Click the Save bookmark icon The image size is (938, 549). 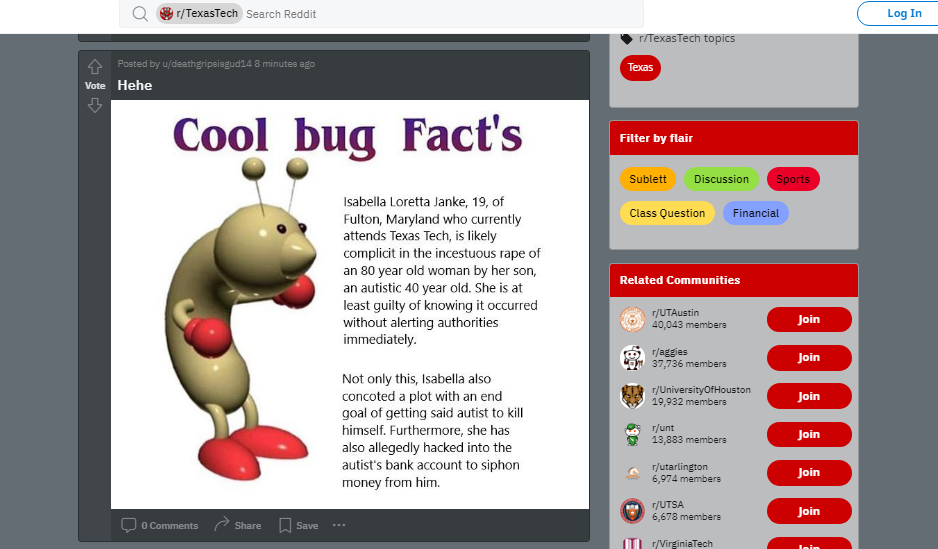tap(285, 525)
